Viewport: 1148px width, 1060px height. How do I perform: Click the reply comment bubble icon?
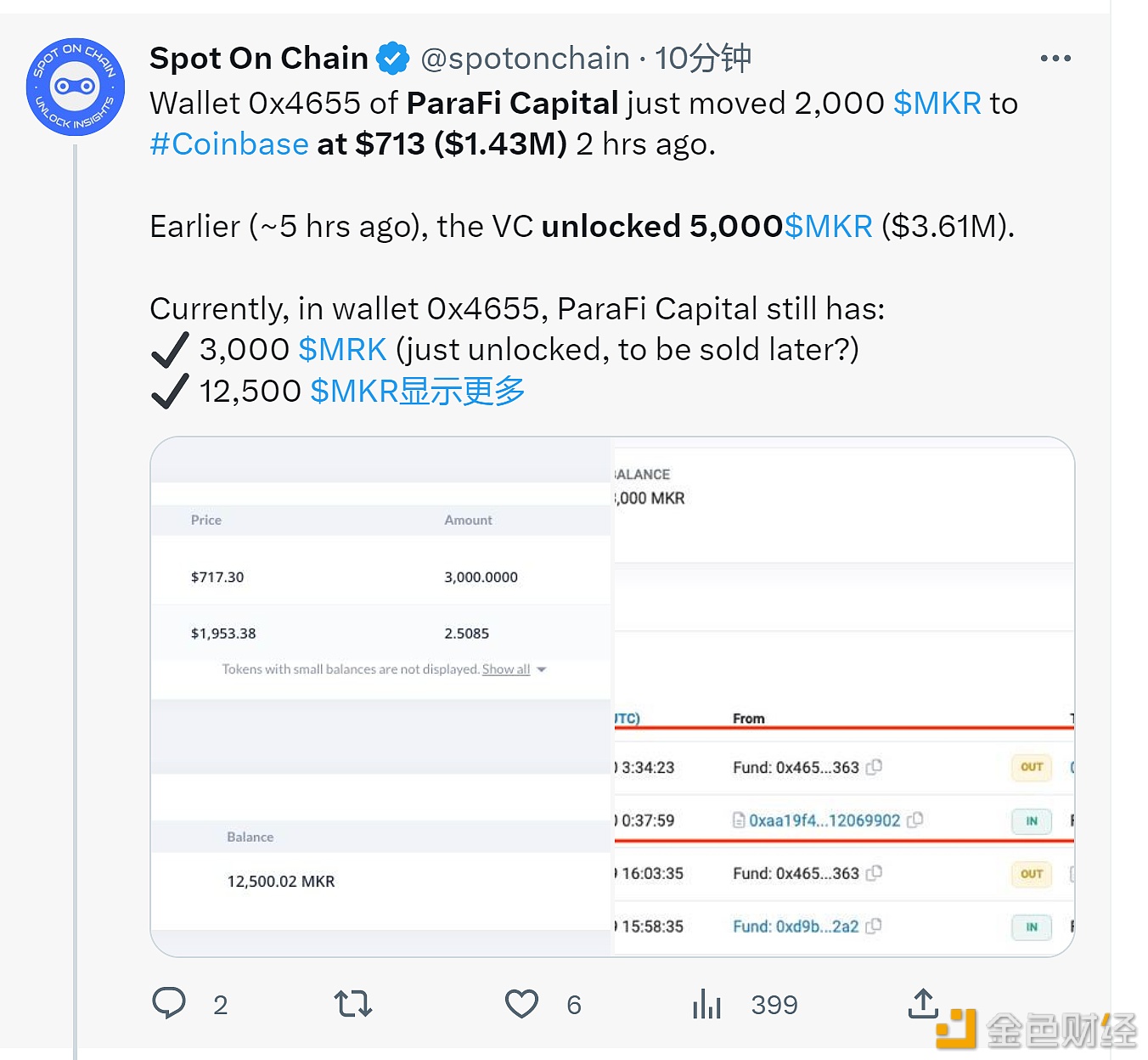tap(169, 1004)
